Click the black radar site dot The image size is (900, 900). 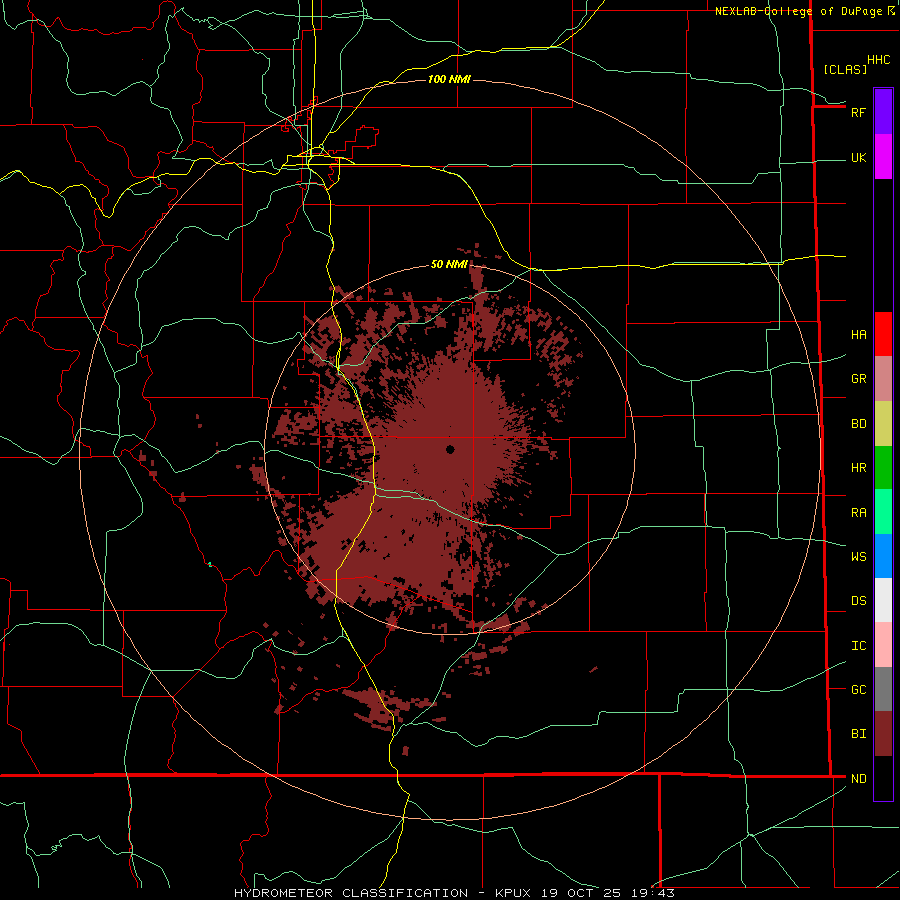point(450,449)
